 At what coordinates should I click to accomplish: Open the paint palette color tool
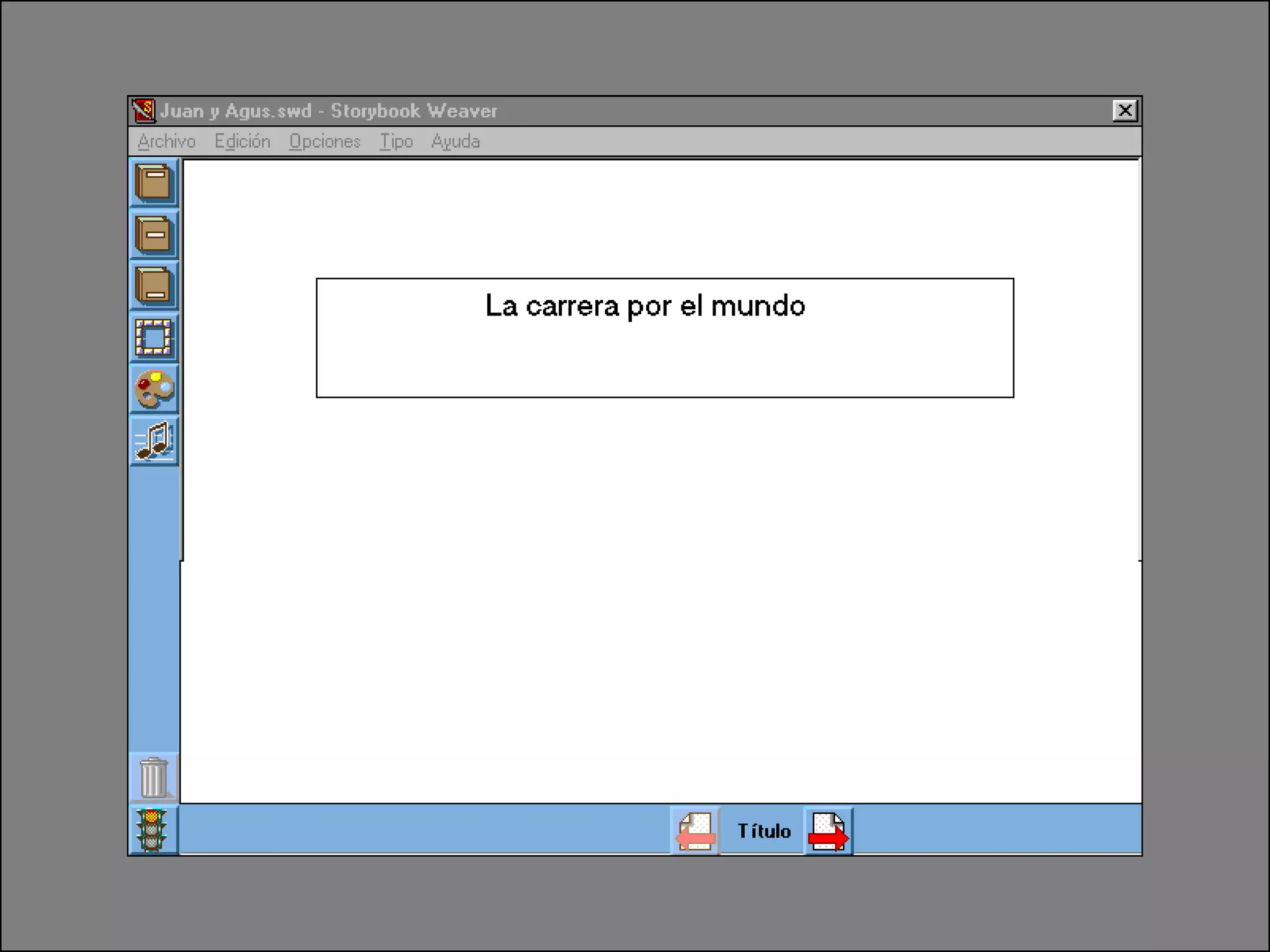(154, 389)
